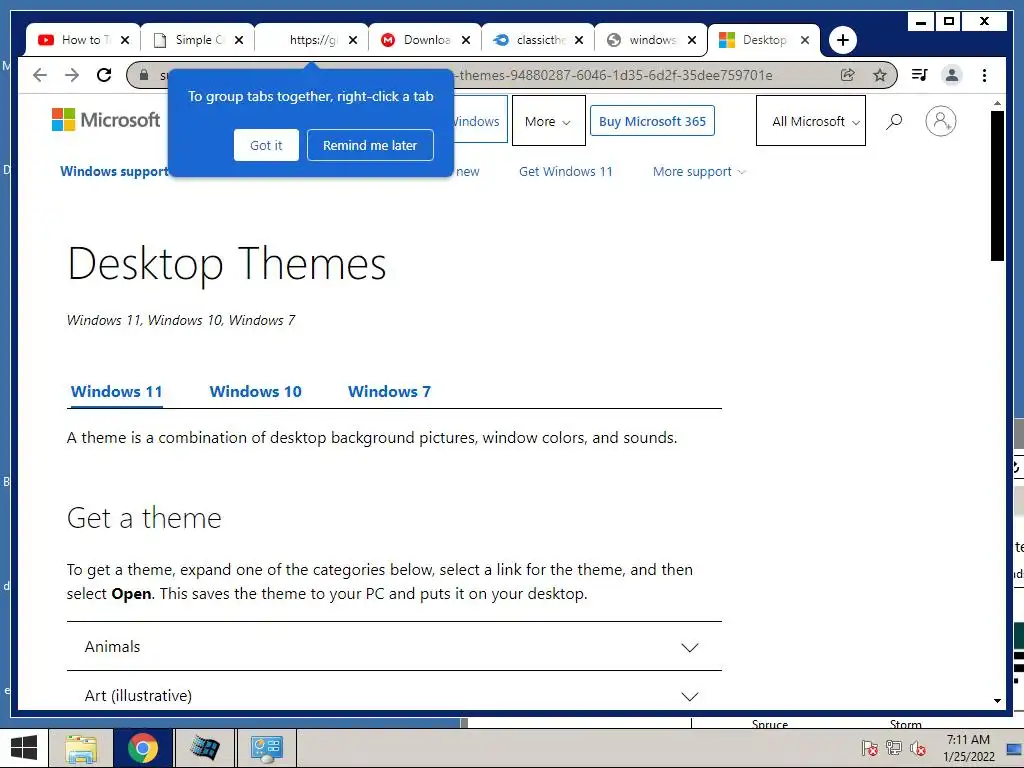Viewport: 1024px width, 768px height.
Task: Sign in via the account circle icon
Action: click(x=940, y=121)
